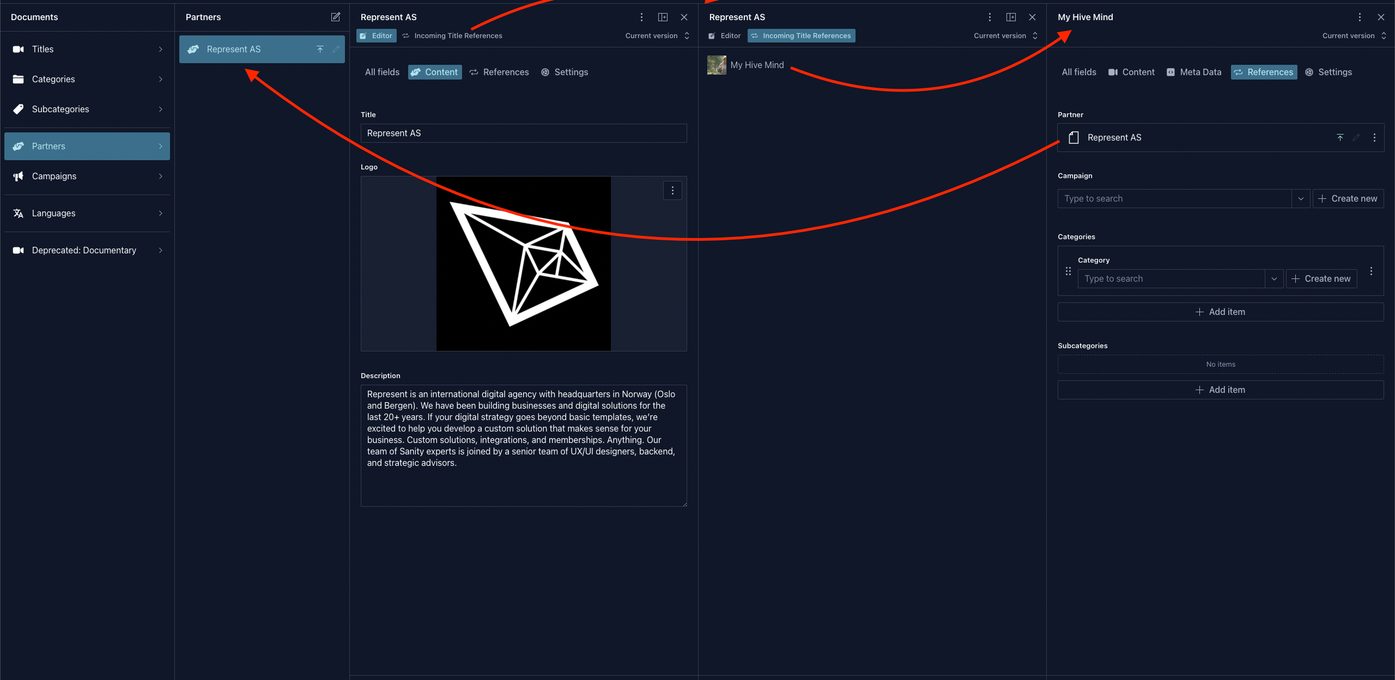Open Titles in the Documents list
The height and width of the screenshot is (680, 1395).
coord(87,49)
